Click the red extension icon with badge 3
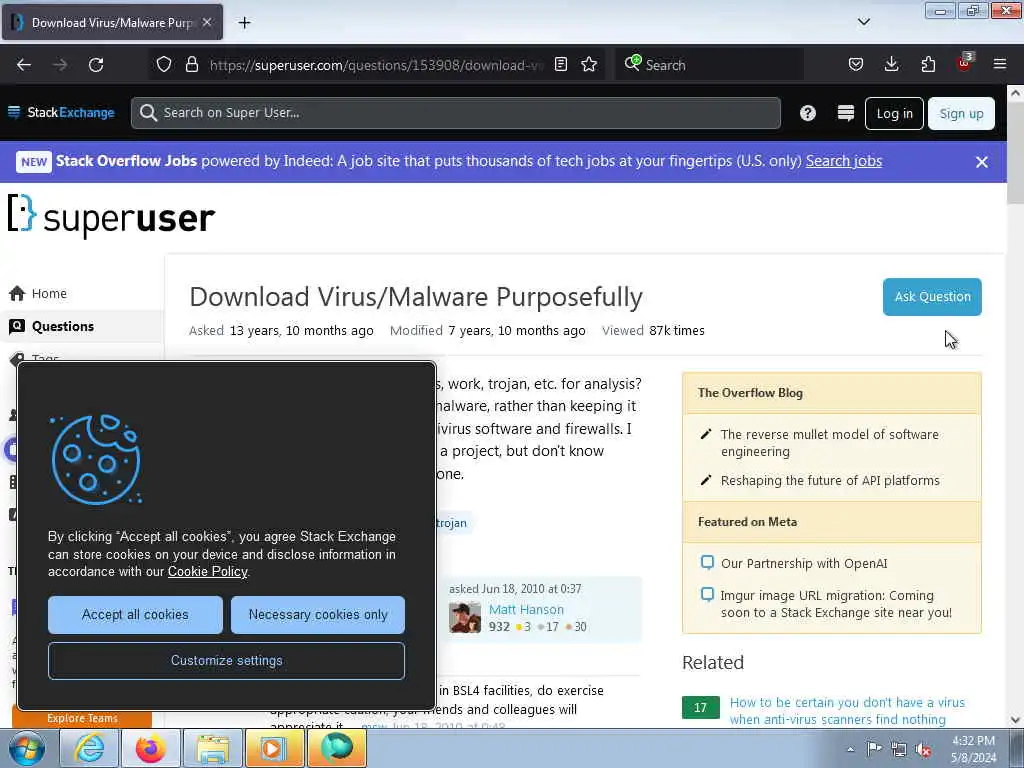This screenshot has height=768, width=1024. tap(965, 63)
